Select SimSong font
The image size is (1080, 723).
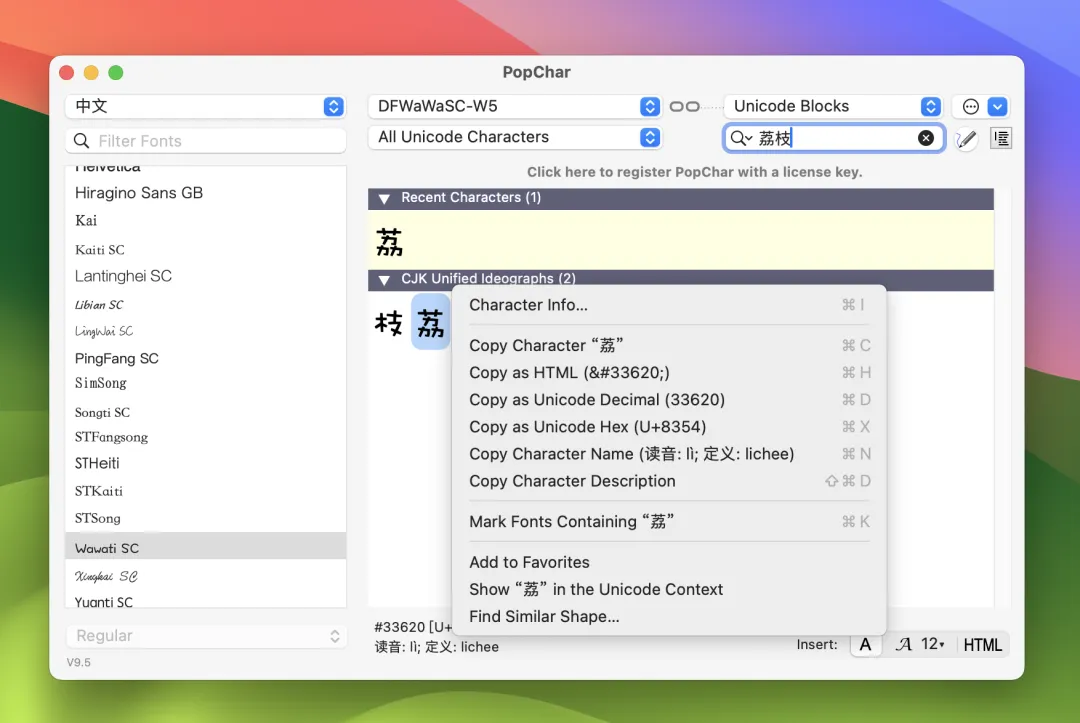click(x=205, y=383)
